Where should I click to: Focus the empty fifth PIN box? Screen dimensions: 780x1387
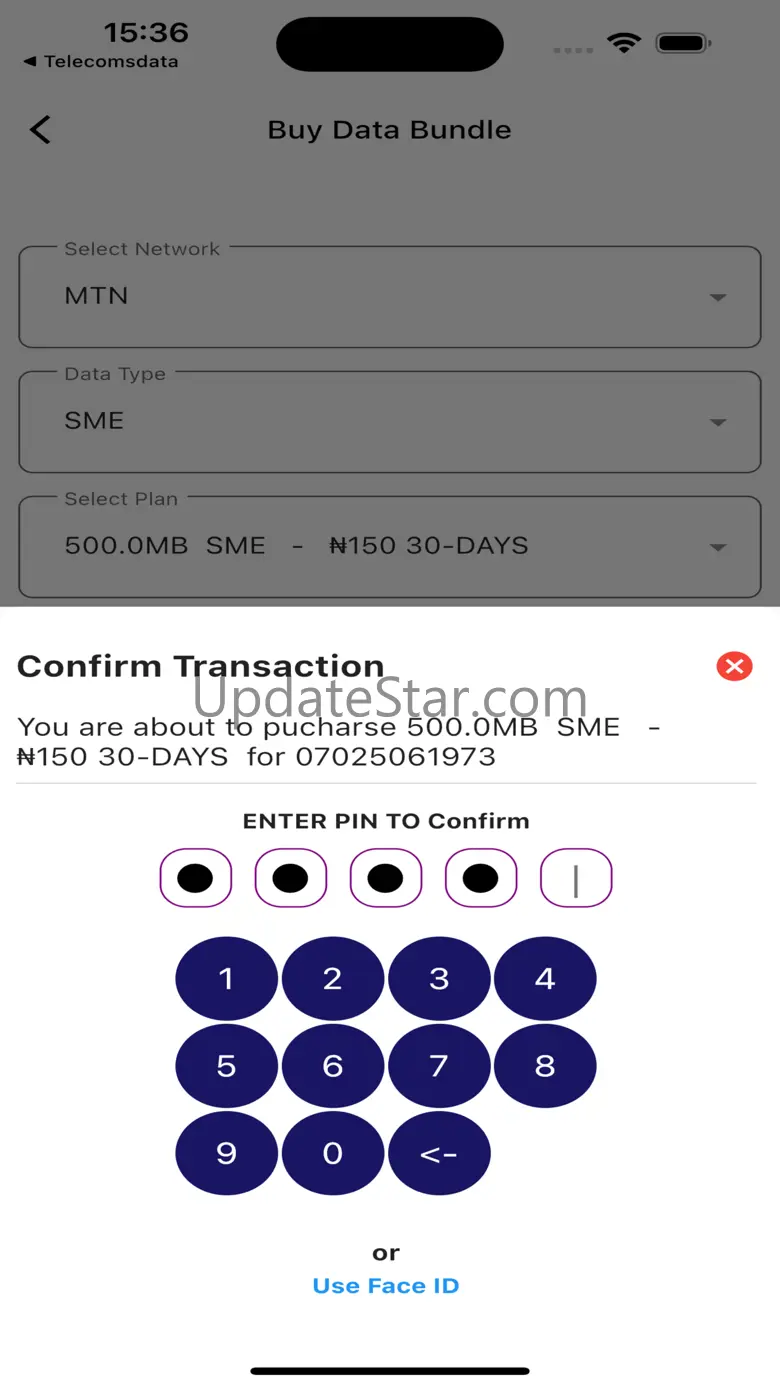[576, 878]
